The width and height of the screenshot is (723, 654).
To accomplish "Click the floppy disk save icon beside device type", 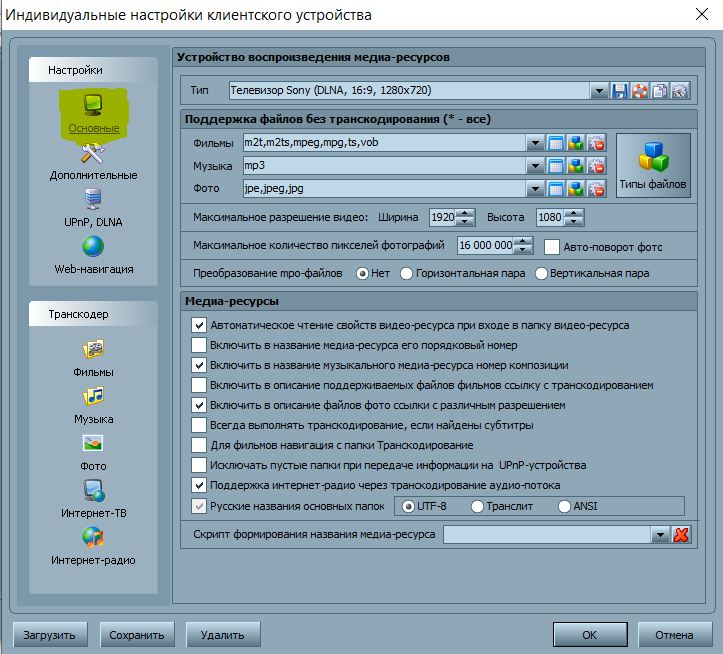I will pos(620,91).
